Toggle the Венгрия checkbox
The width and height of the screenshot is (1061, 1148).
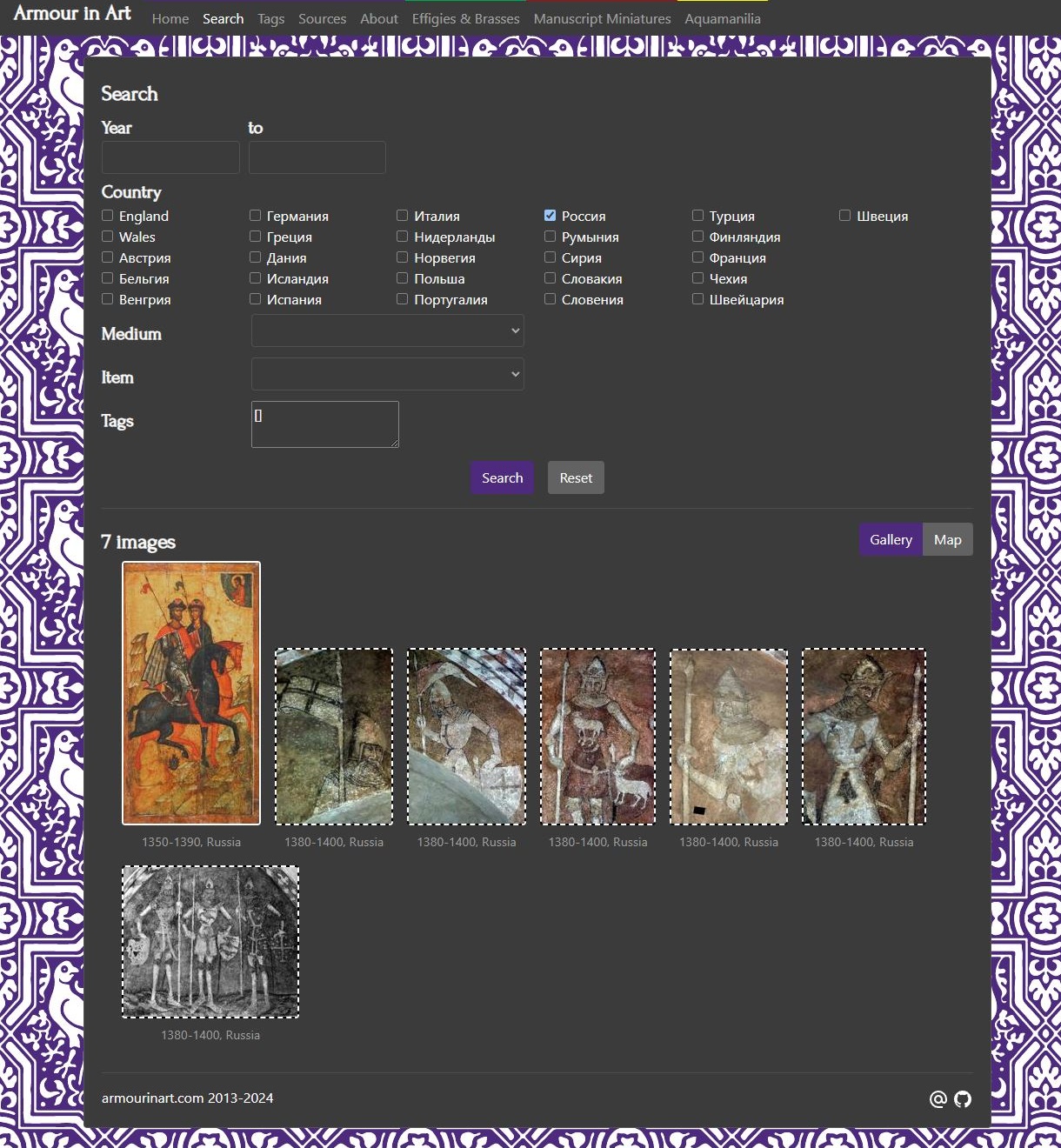click(x=108, y=299)
